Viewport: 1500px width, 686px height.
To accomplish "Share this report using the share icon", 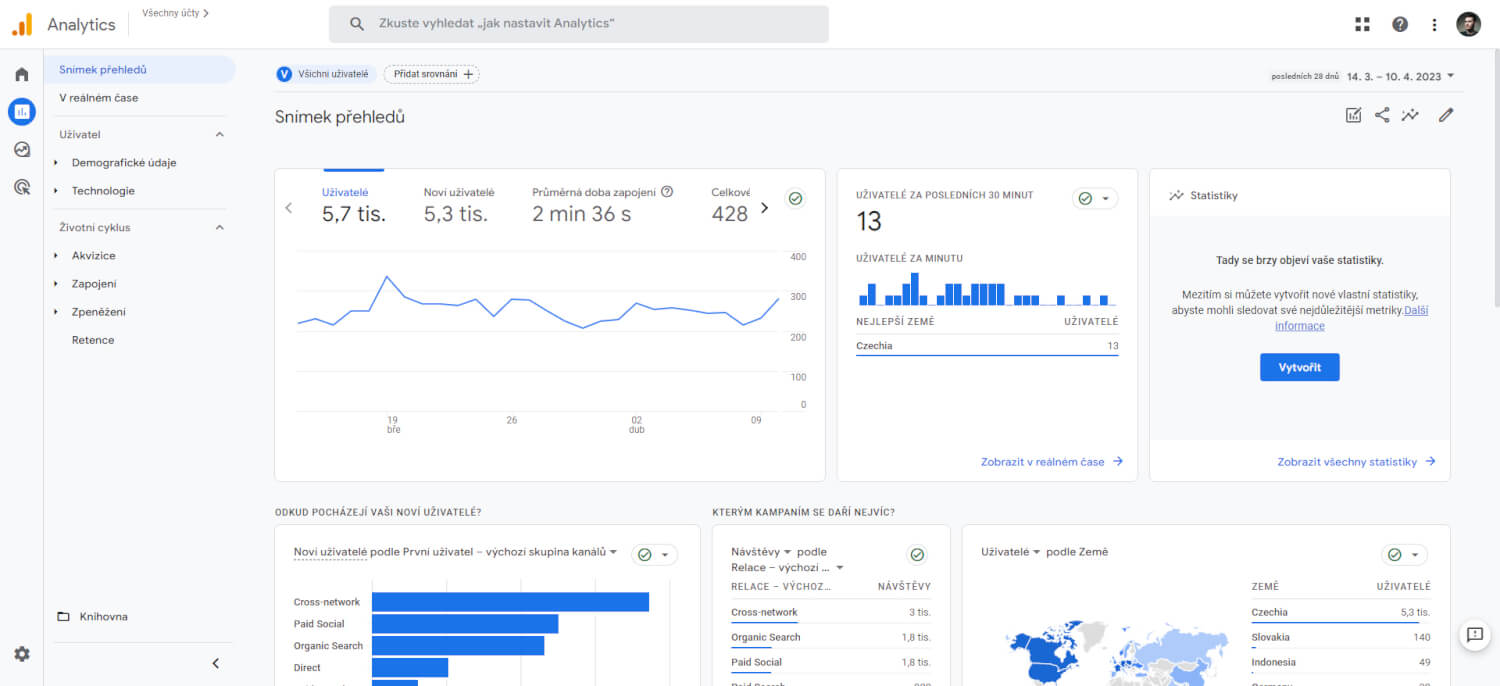I will click(1382, 114).
